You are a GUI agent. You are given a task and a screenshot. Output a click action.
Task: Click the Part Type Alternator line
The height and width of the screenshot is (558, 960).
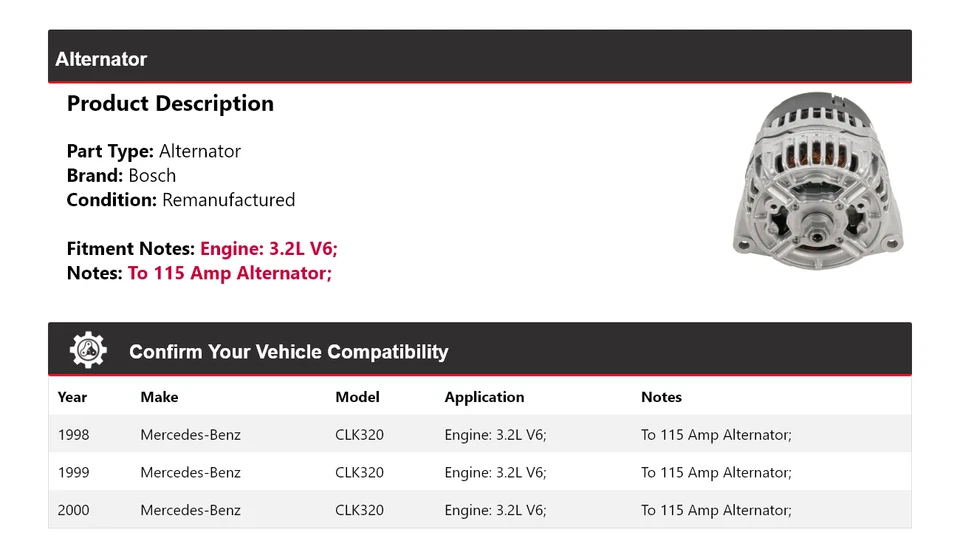coord(154,152)
